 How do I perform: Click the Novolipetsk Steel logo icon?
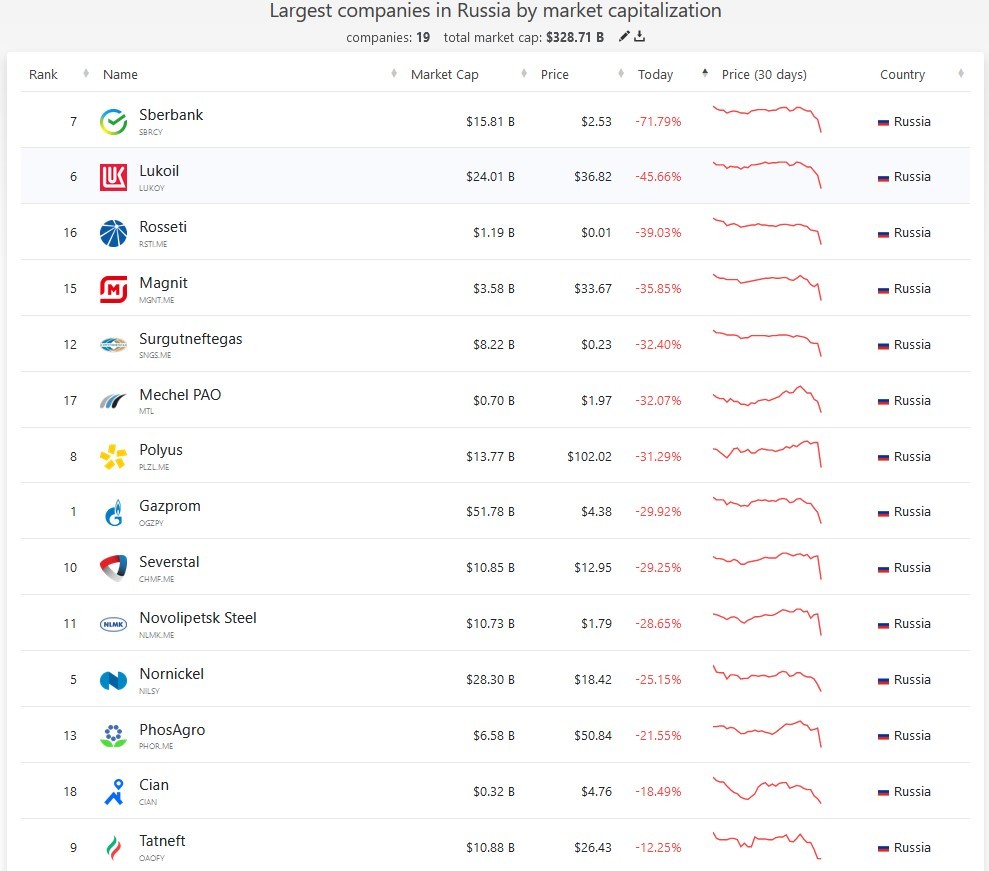[x=114, y=624]
